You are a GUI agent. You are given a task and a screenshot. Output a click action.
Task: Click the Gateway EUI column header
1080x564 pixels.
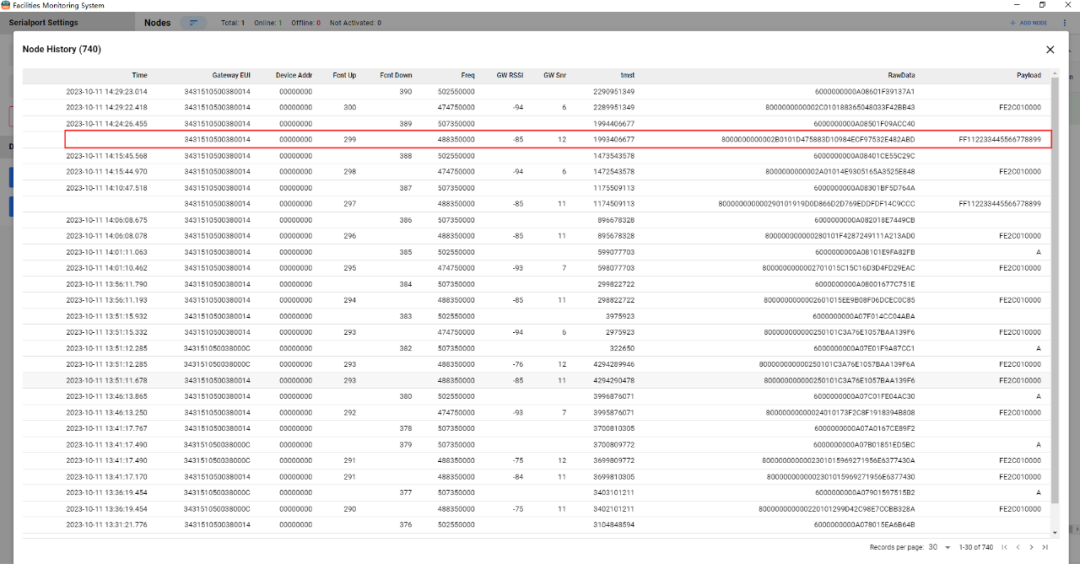pos(231,75)
